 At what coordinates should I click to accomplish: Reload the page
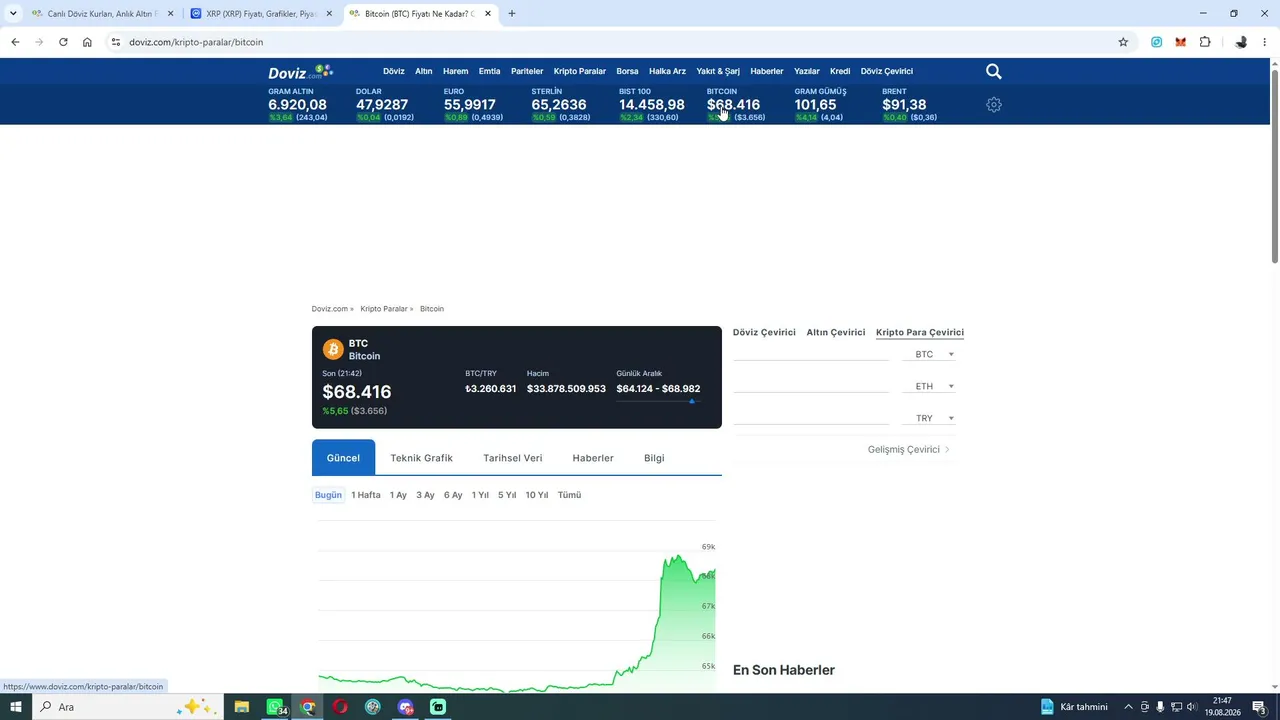point(63,42)
